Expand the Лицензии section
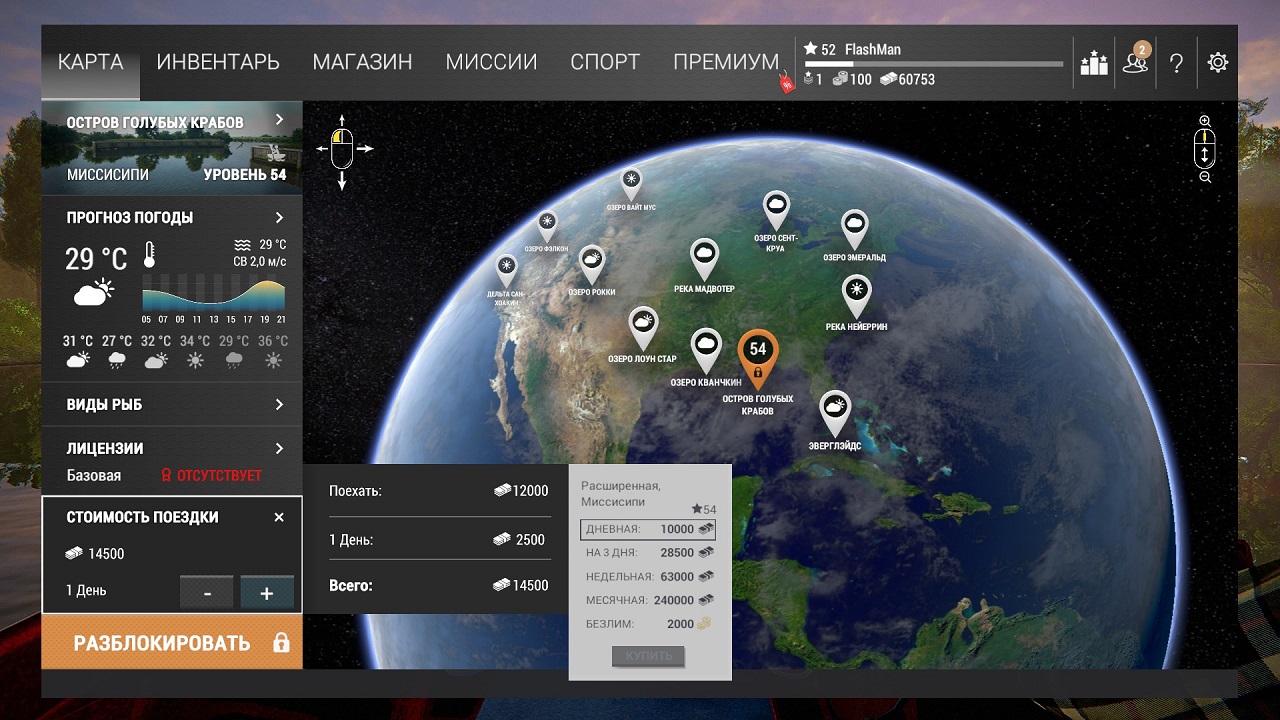This screenshot has width=1280, height=720. (x=279, y=448)
